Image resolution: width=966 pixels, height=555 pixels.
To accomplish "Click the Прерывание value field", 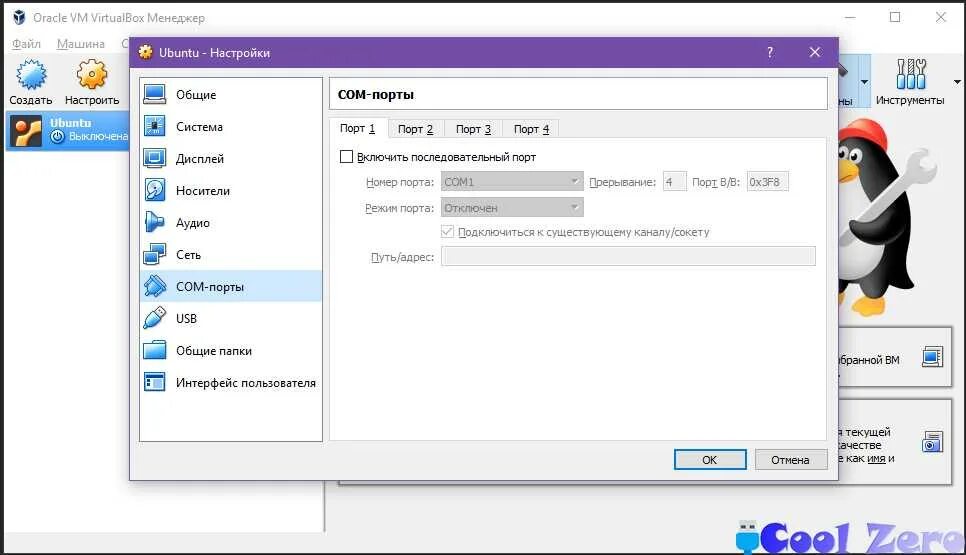I will tap(675, 182).
